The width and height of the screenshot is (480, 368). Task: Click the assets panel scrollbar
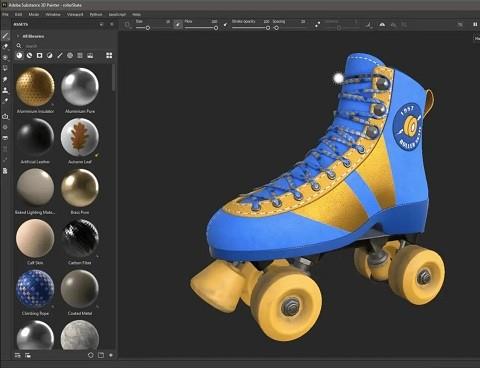tap(114, 78)
